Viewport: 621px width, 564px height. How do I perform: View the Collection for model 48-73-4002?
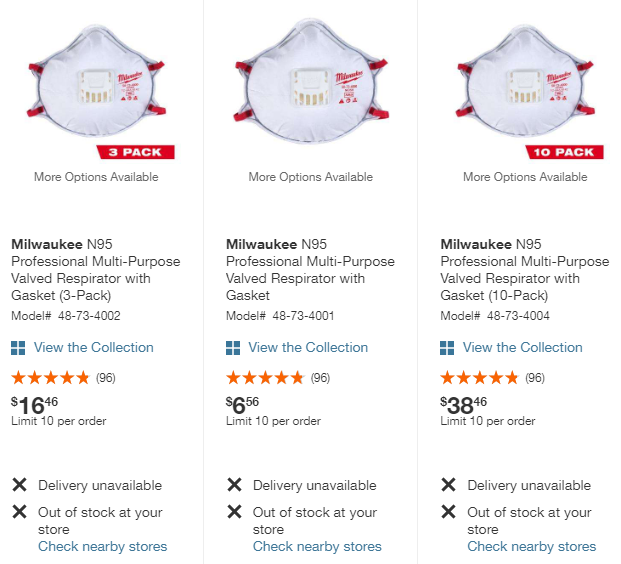click(94, 348)
